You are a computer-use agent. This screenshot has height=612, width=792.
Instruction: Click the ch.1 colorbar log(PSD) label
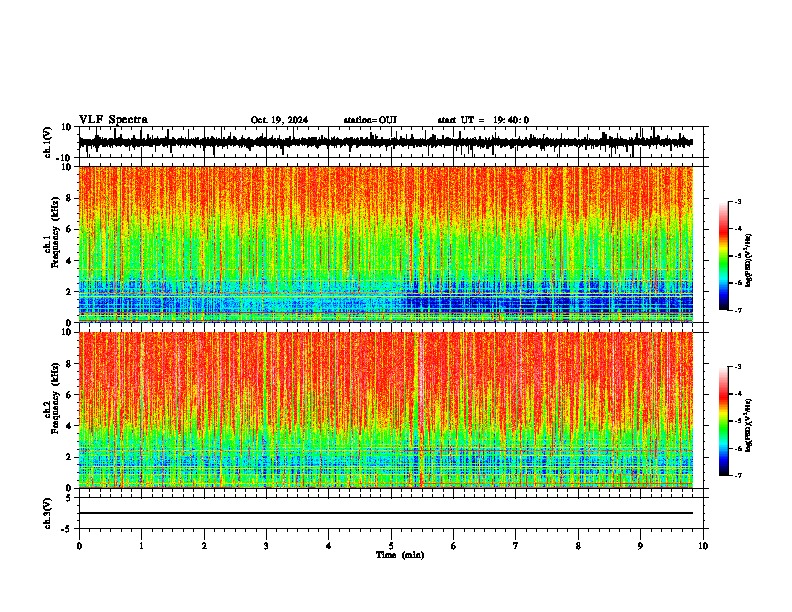pyautogui.click(x=748, y=261)
